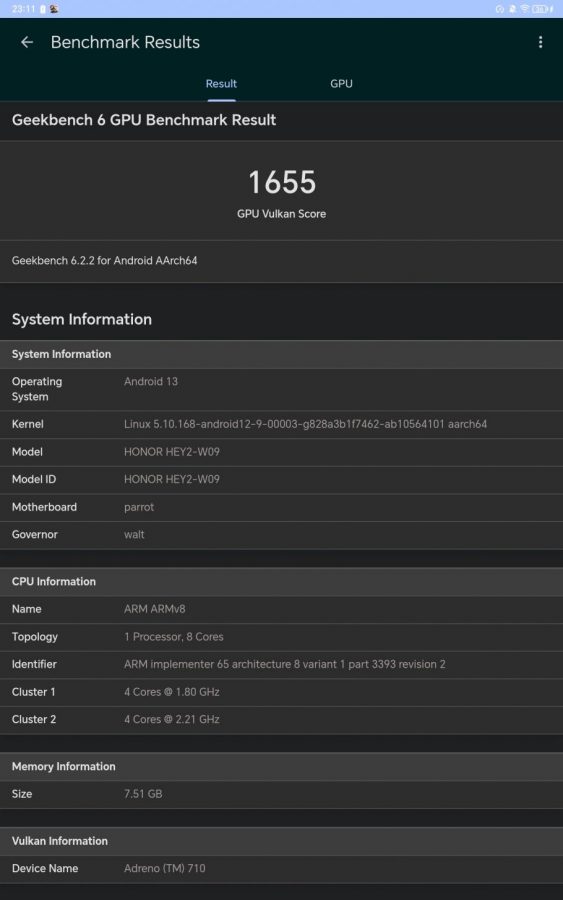Screen dimensions: 563x900
Task: Tap the white card icon beside the clock
Action: pyautogui.click(x=42, y=9)
